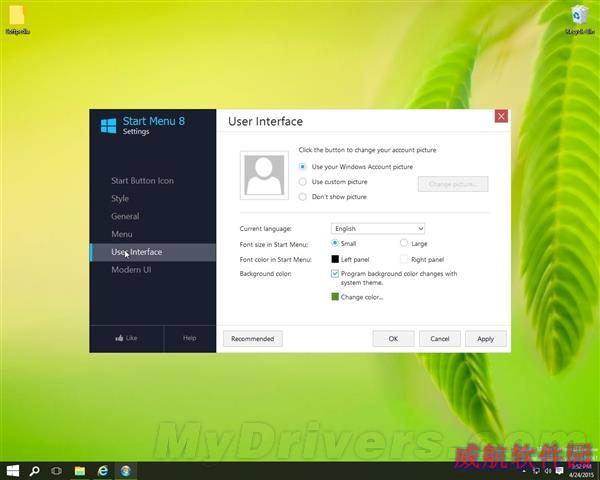This screenshot has height=480, width=600.
Task: Open the Start Button Icon section
Action: click(142, 181)
